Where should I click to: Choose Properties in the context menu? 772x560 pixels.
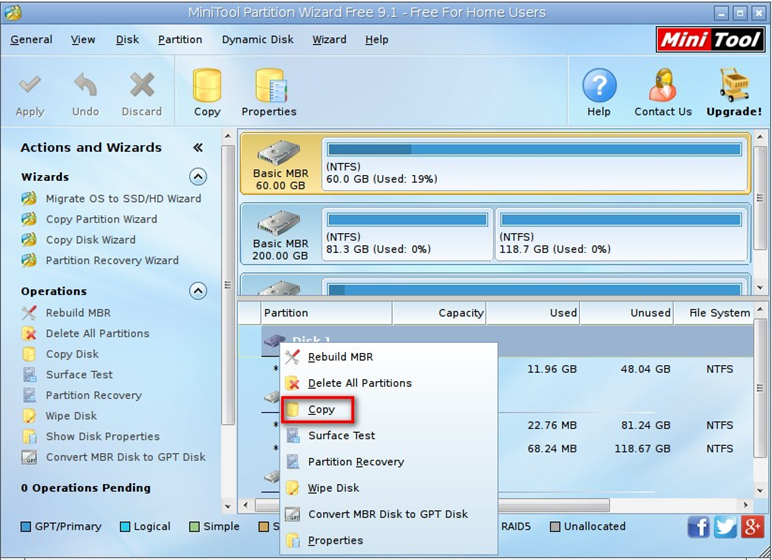pos(389,540)
